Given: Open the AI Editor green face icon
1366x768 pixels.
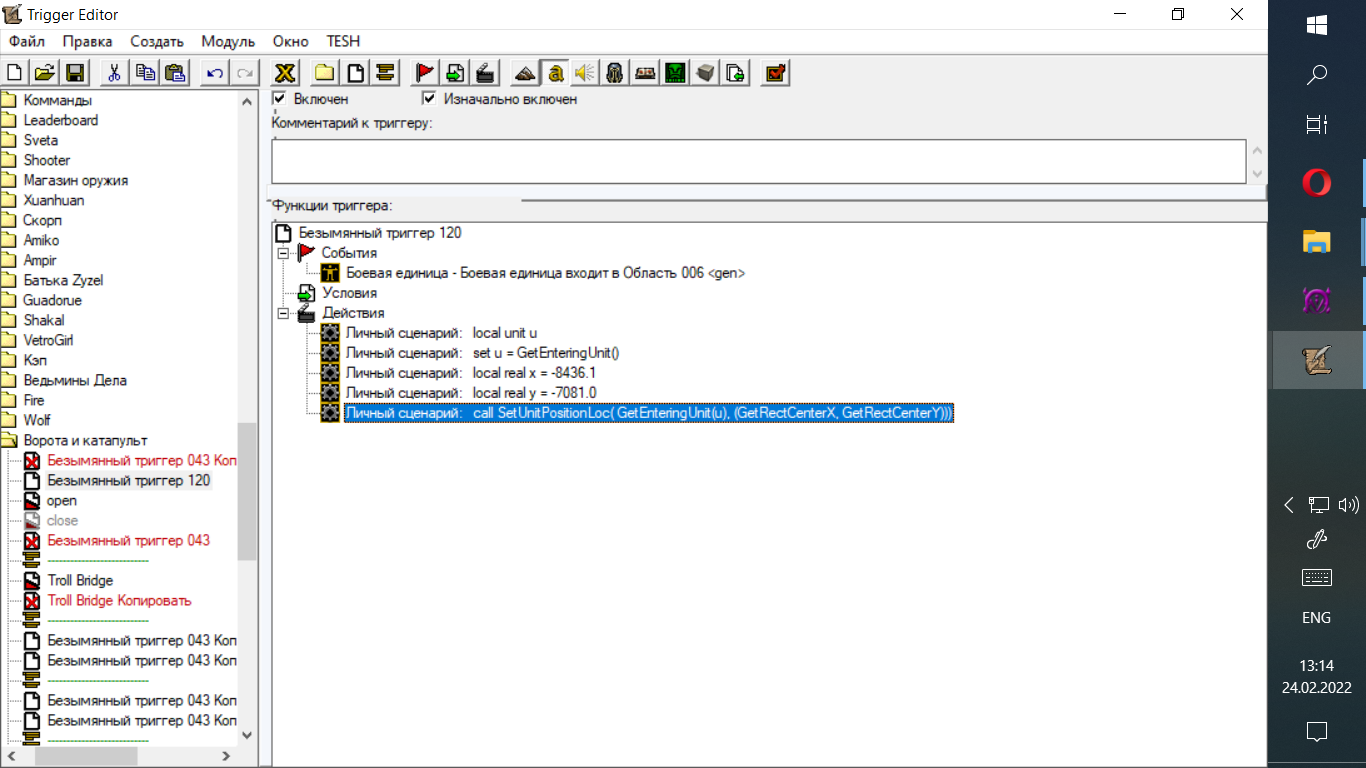Looking at the screenshot, I should pos(676,73).
